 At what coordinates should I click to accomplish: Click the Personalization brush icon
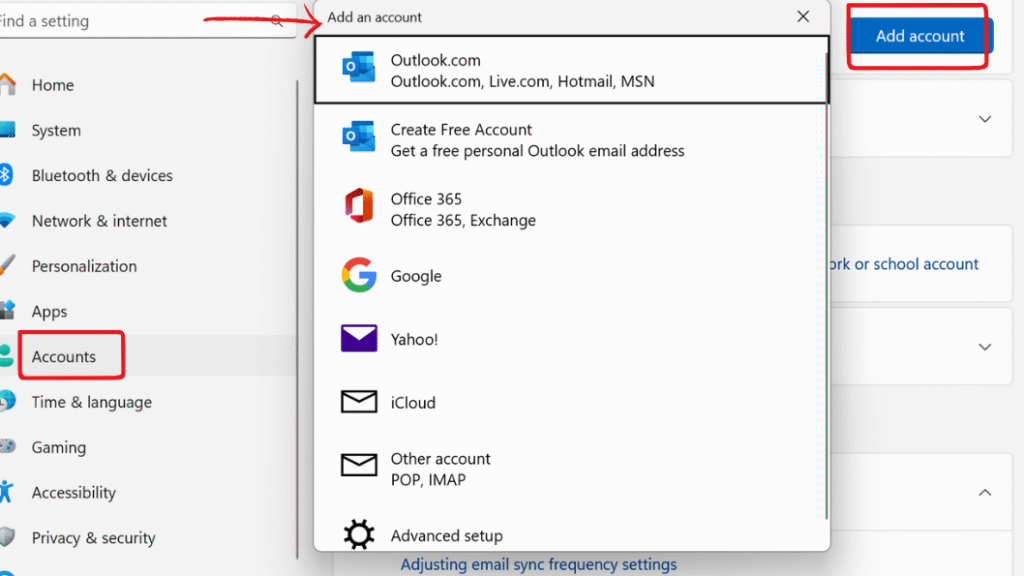7,264
